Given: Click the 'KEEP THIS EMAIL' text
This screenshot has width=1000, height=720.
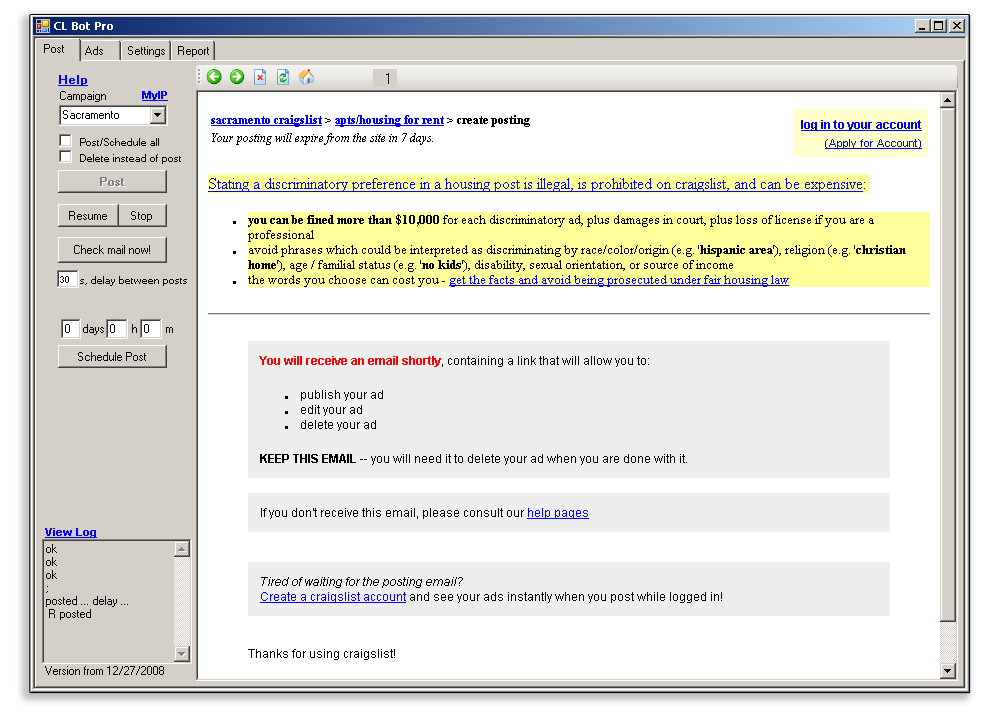Looking at the screenshot, I should 307,459.
